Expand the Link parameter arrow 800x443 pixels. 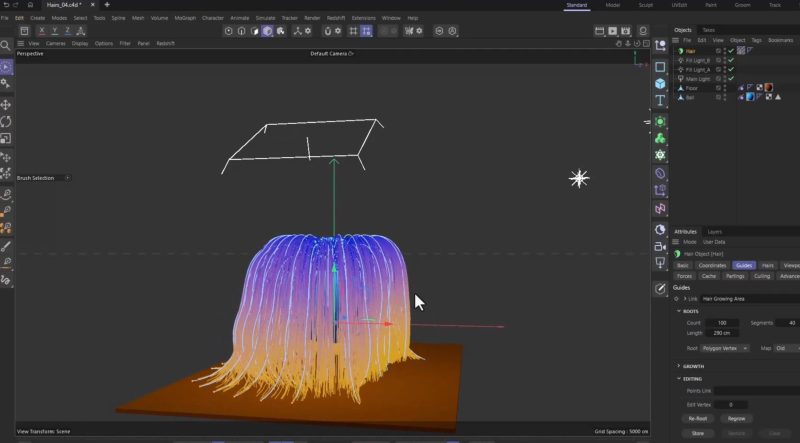[x=685, y=299]
